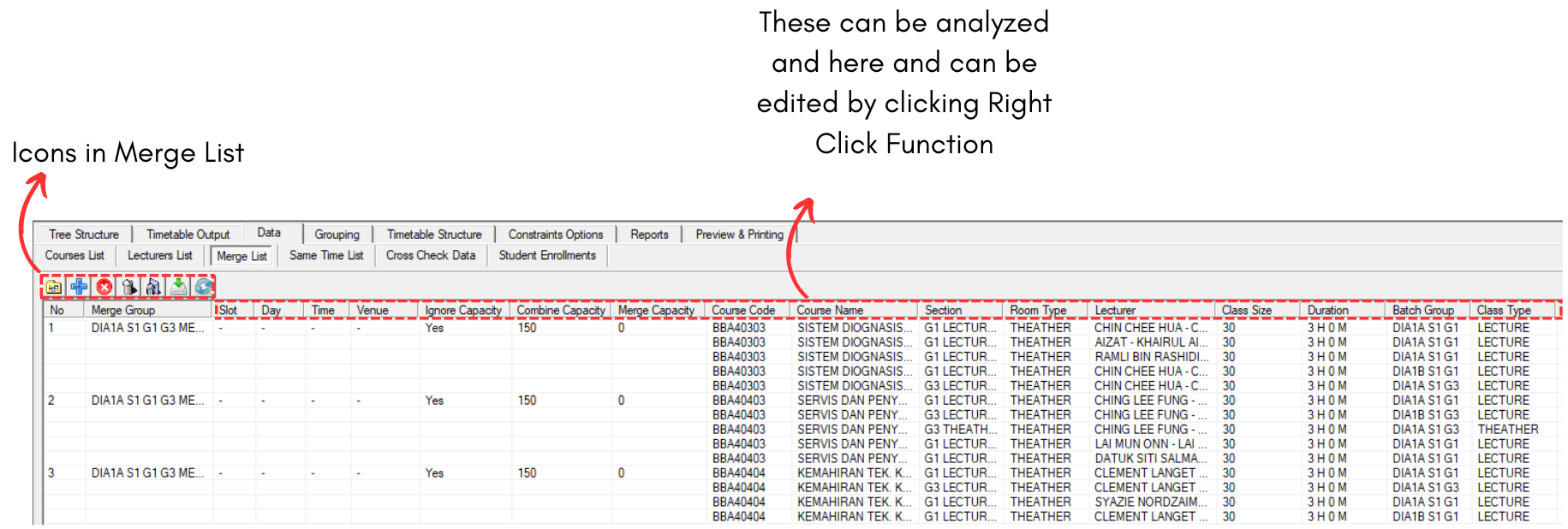This screenshot has width=1568, height=529.
Task: Click the Lecturer column header
Action: click(1115, 310)
